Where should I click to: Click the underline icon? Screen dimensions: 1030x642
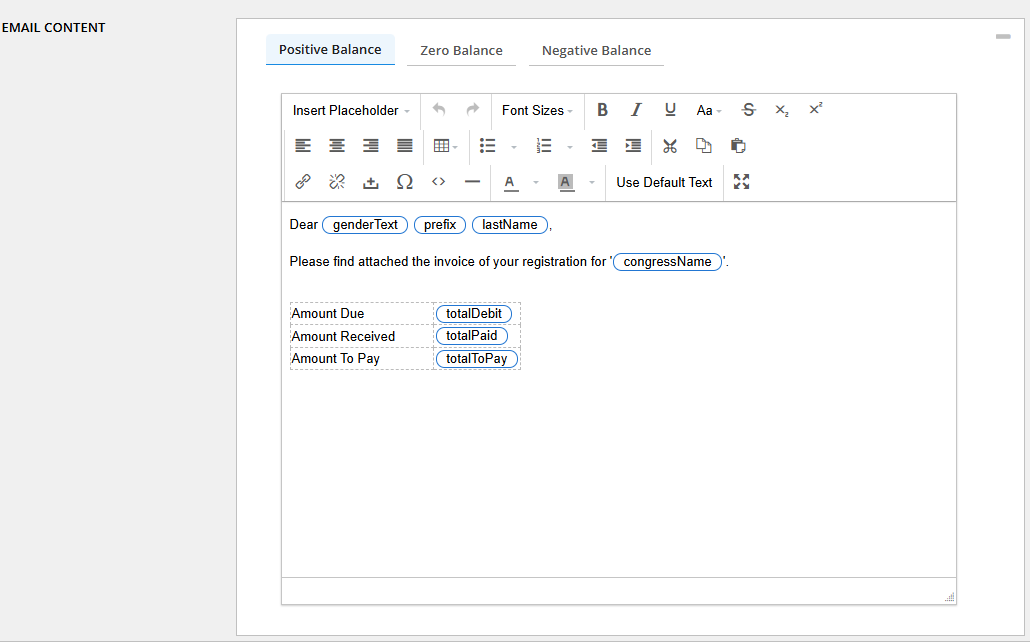coord(670,110)
